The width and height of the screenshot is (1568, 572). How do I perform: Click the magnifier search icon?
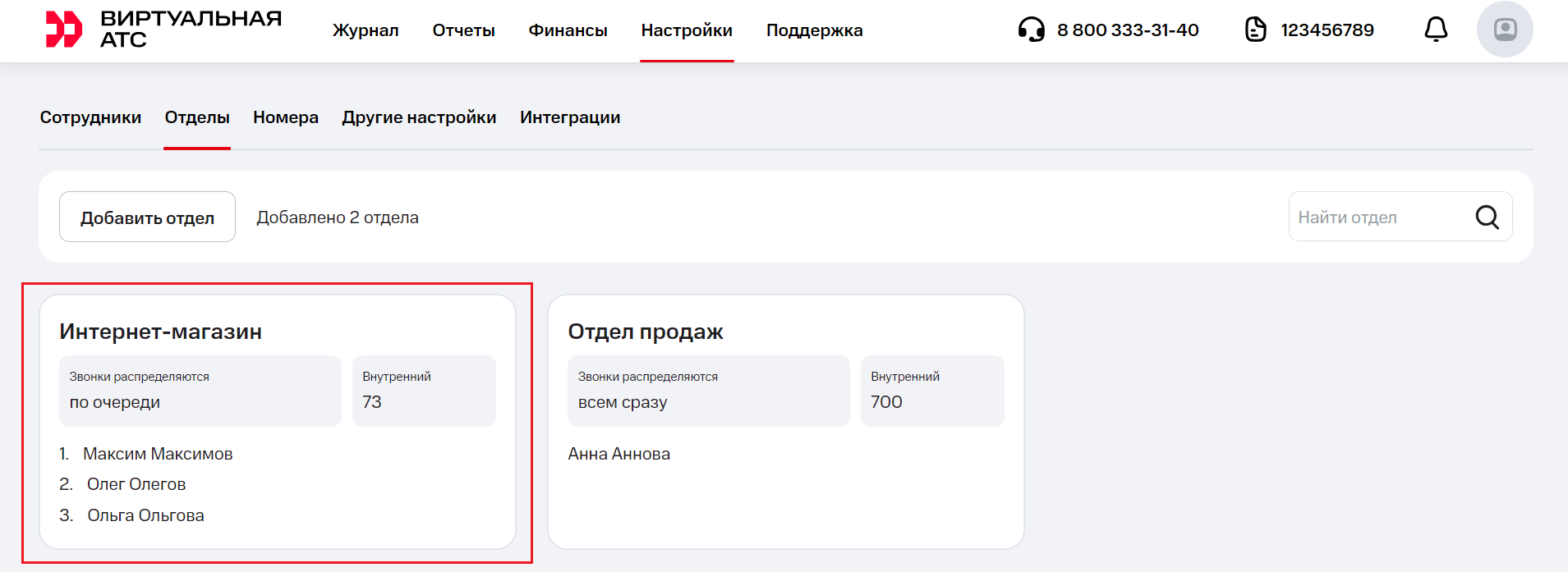1487,217
